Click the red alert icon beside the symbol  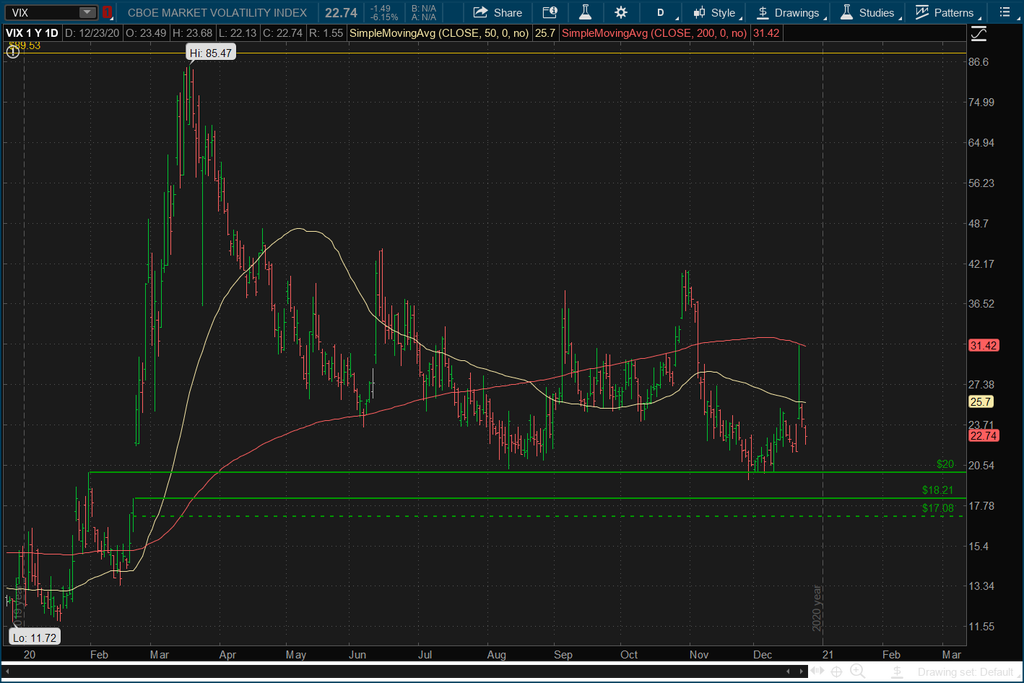(107, 12)
